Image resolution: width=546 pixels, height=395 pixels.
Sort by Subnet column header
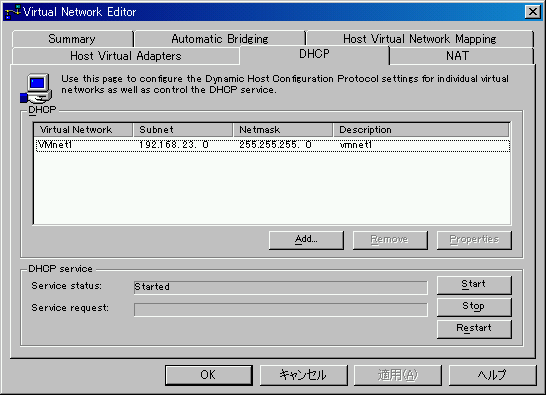point(183,130)
